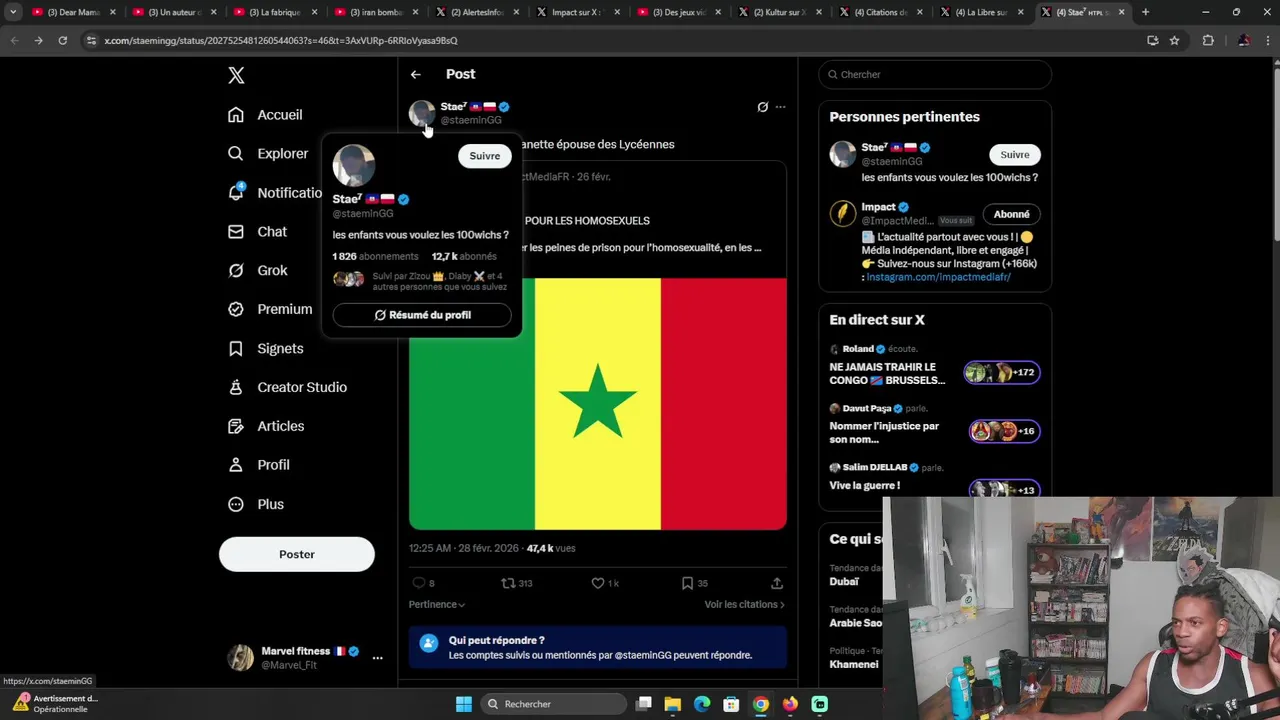Click the Grok icon on the post header
The height and width of the screenshot is (720, 1280).
763,107
